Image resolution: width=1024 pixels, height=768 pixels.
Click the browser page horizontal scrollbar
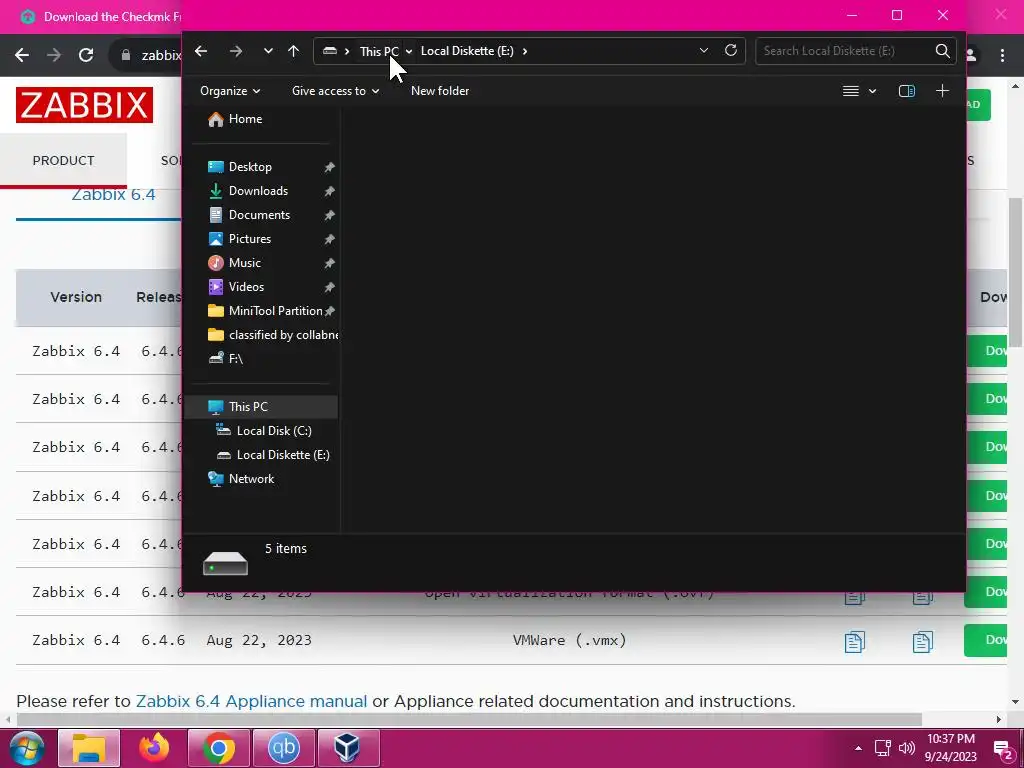pos(469,720)
